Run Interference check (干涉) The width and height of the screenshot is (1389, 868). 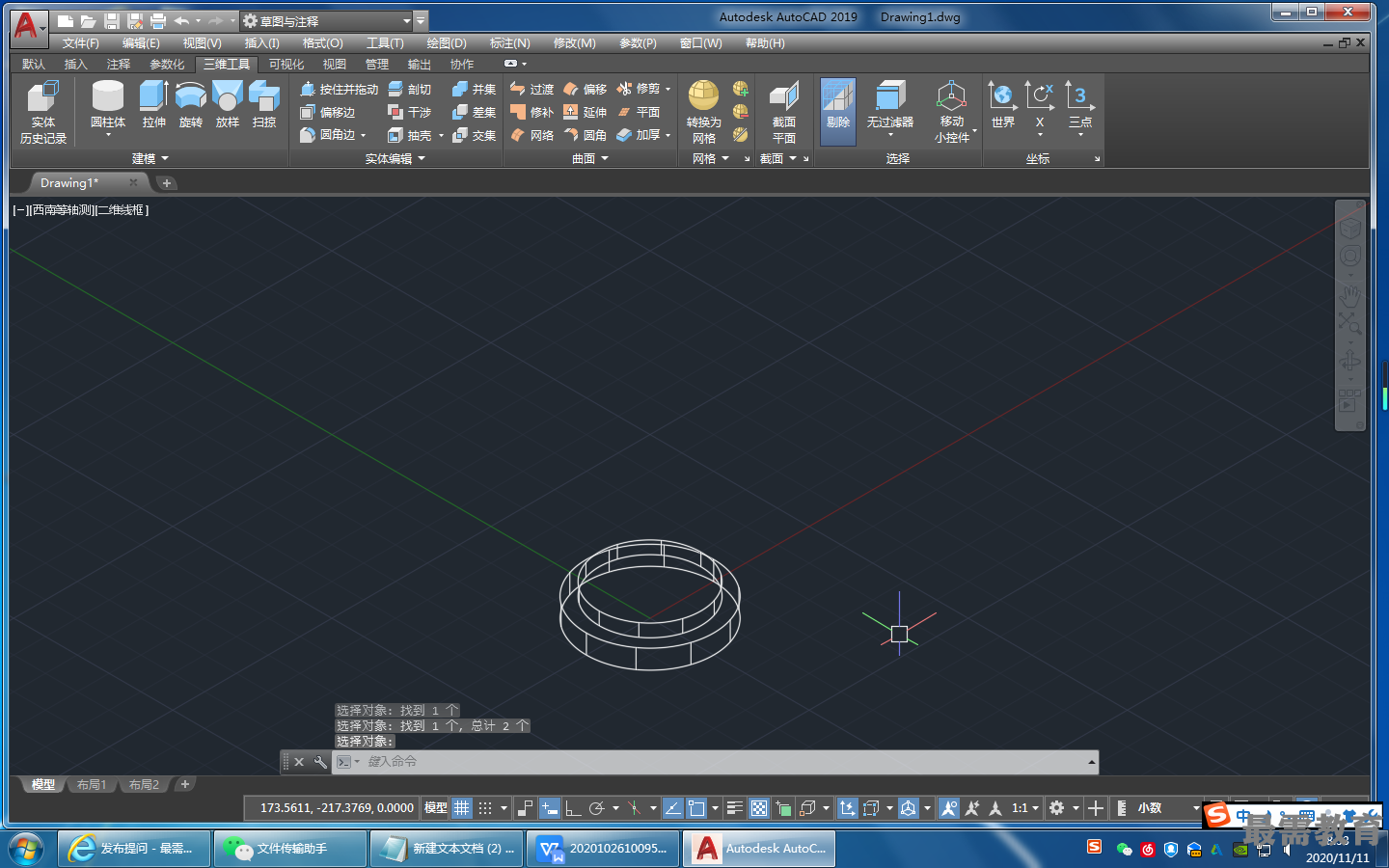[x=410, y=112]
